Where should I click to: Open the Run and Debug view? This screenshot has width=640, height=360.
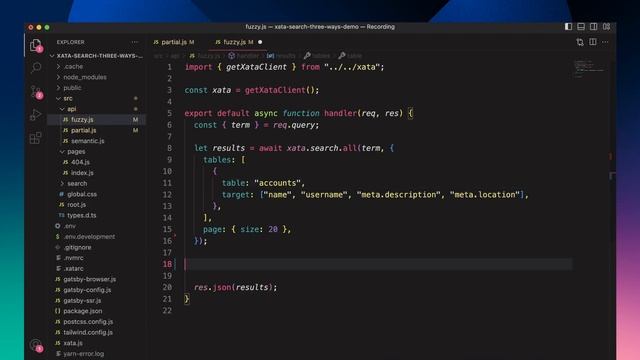point(36,115)
